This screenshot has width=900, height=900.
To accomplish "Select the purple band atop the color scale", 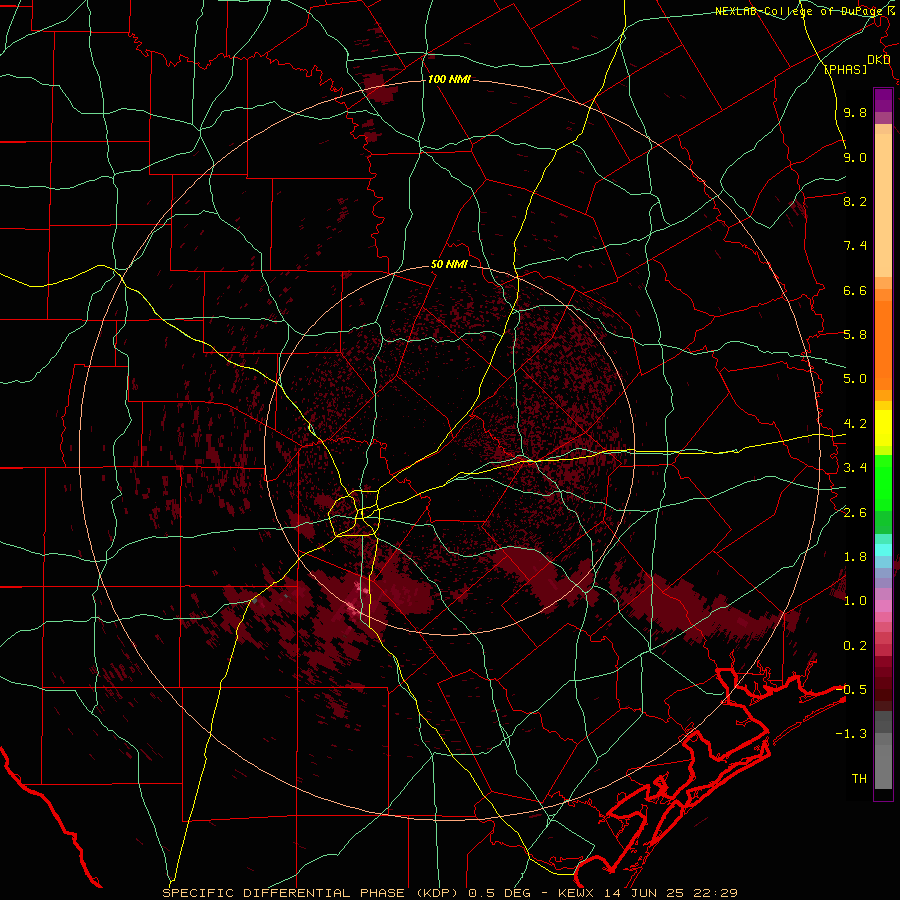I will pyautogui.click(x=883, y=100).
